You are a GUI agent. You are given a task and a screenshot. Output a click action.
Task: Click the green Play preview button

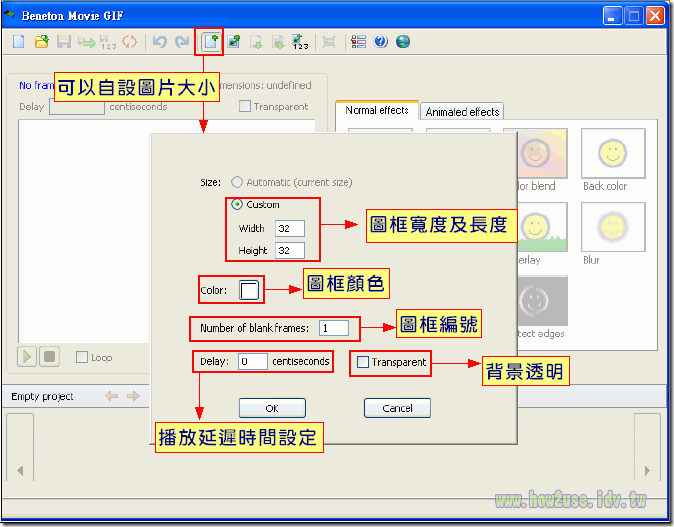(27, 357)
